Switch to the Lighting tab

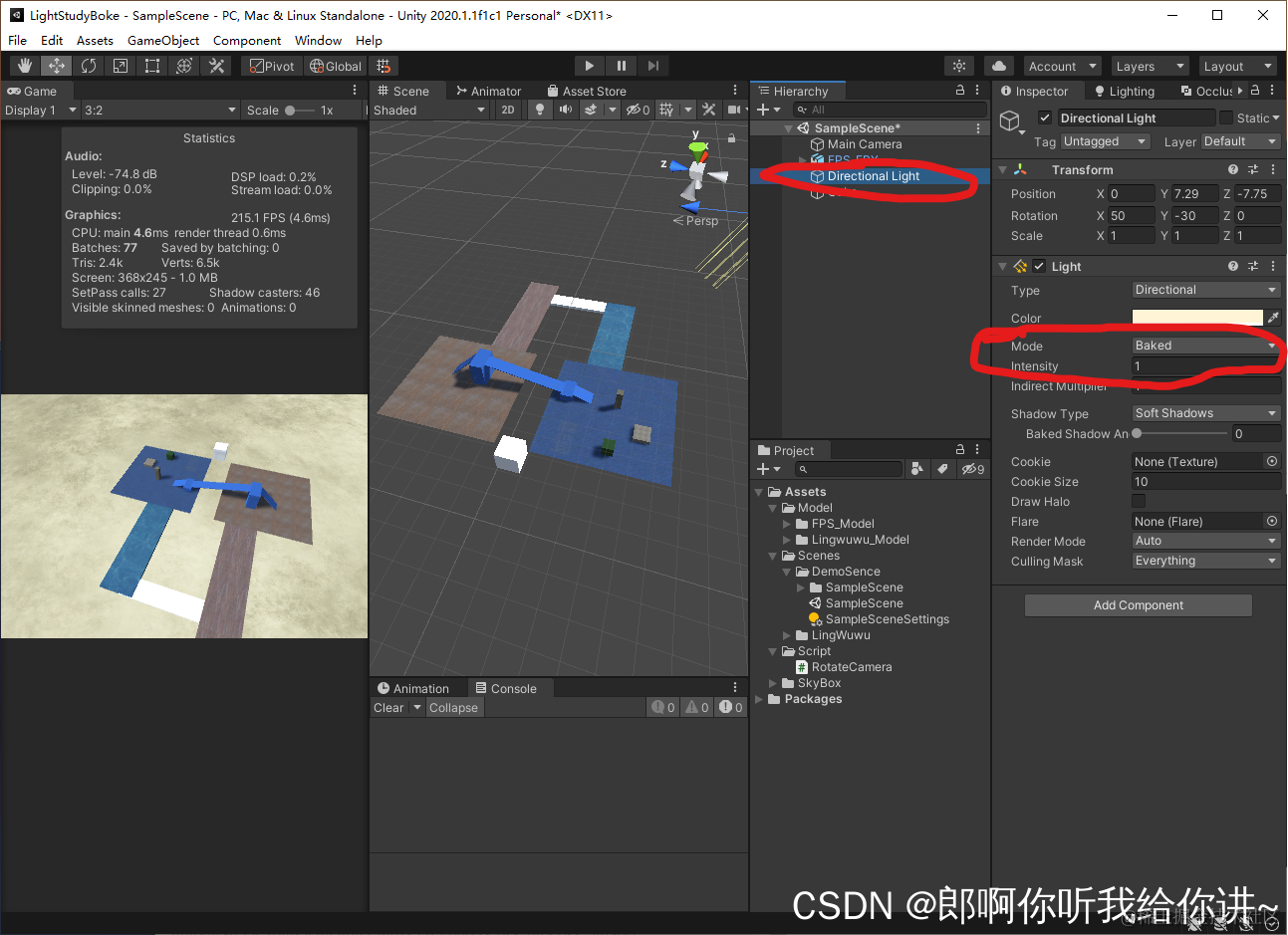(1124, 91)
